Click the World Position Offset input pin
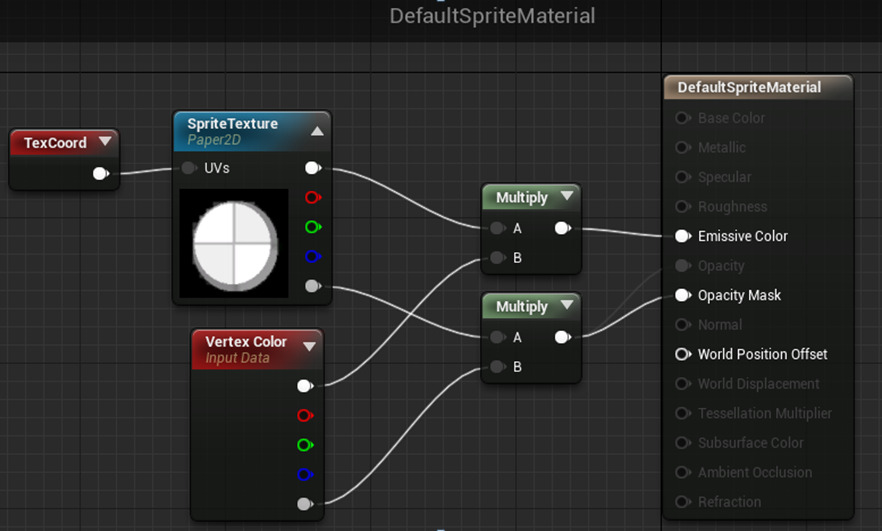Image resolution: width=882 pixels, height=531 pixels. coord(682,354)
